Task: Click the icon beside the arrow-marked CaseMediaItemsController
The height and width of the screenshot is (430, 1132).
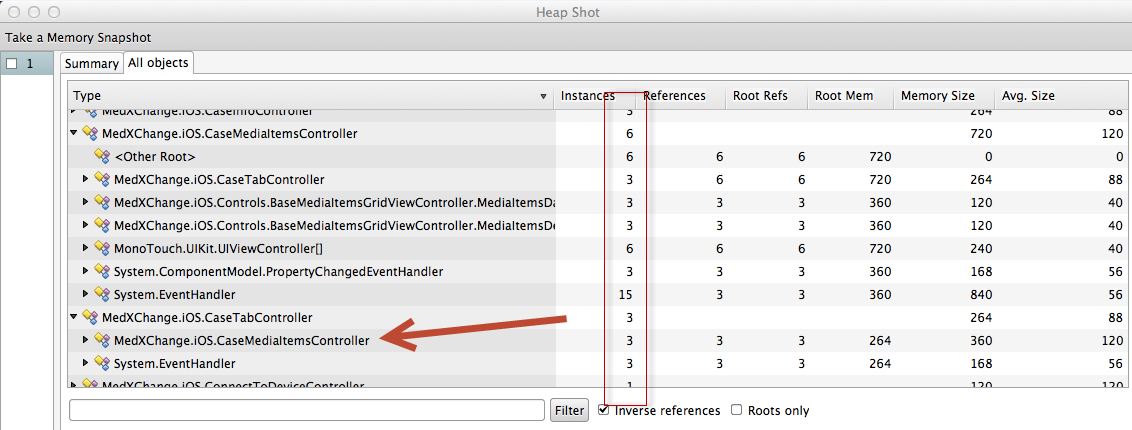Action: [x=100, y=340]
